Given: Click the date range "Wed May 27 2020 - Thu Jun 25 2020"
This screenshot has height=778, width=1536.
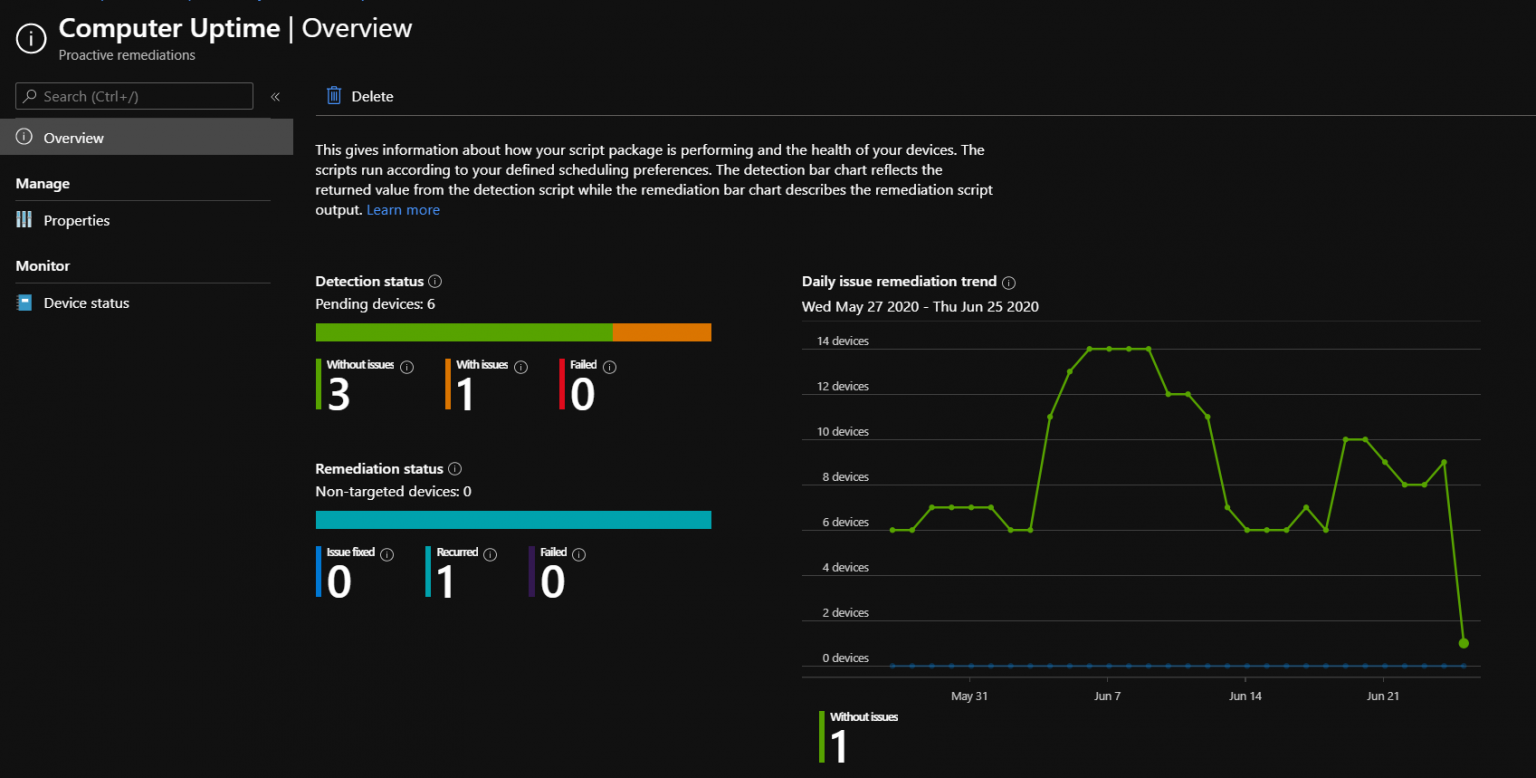Looking at the screenshot, I should pyautogui.click(x=920, y=307).
